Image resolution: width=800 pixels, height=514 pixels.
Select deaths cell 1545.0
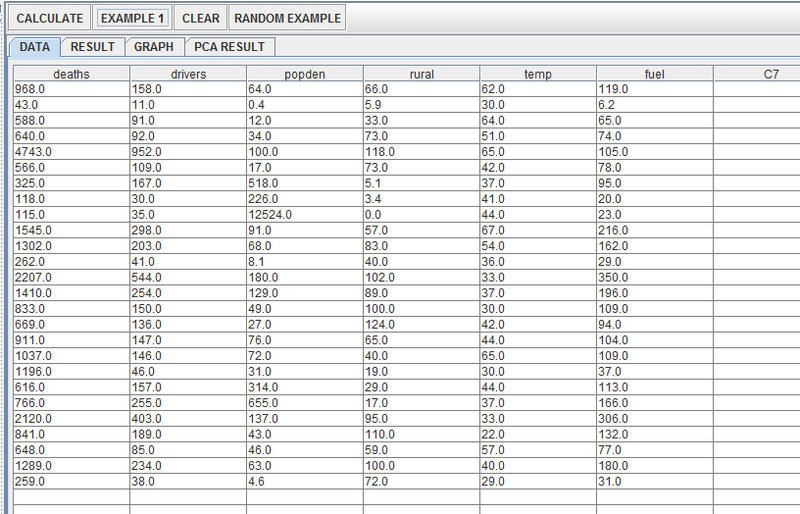71,230
